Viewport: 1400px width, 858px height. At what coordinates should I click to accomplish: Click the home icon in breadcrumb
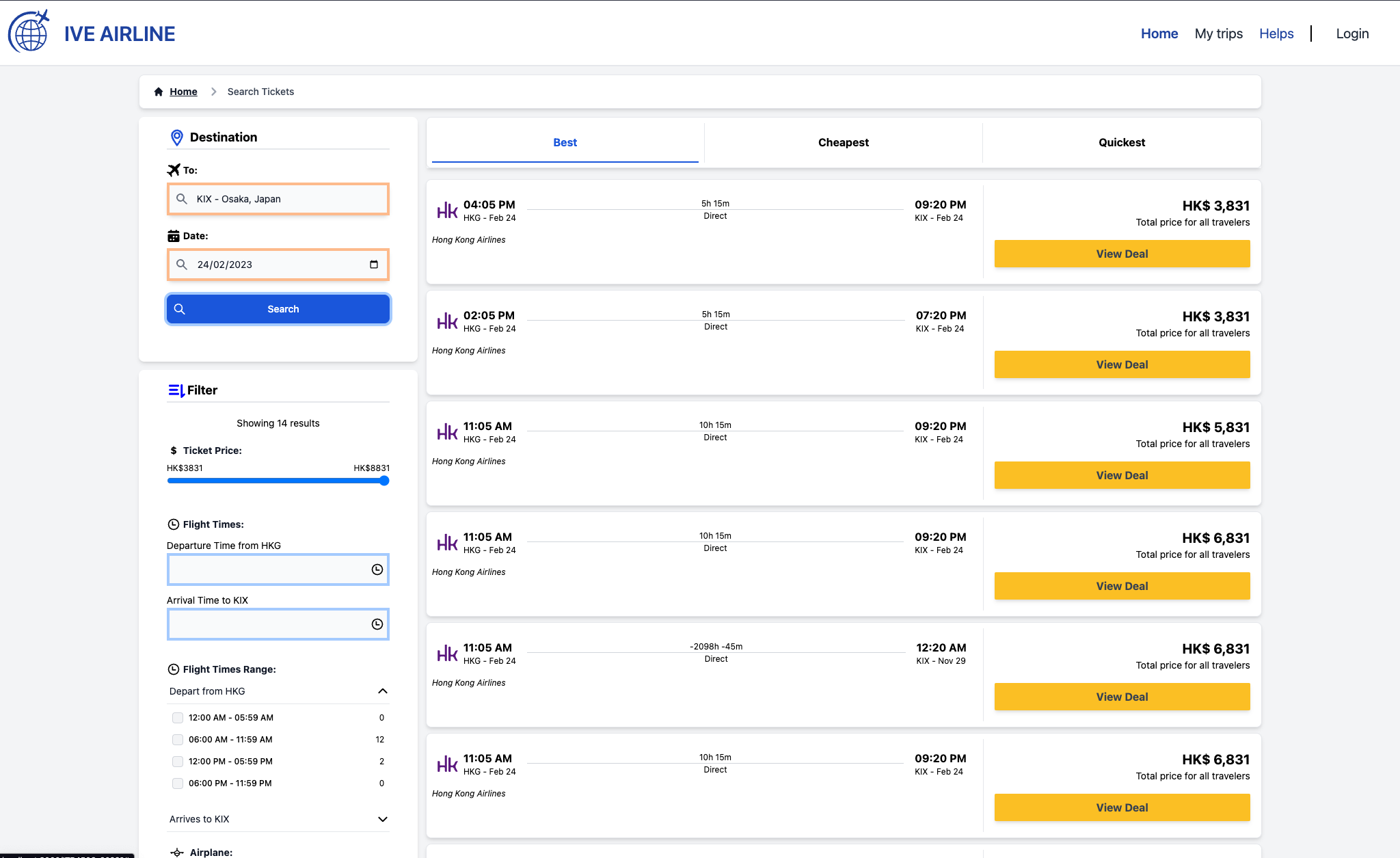tap(159, 92)
